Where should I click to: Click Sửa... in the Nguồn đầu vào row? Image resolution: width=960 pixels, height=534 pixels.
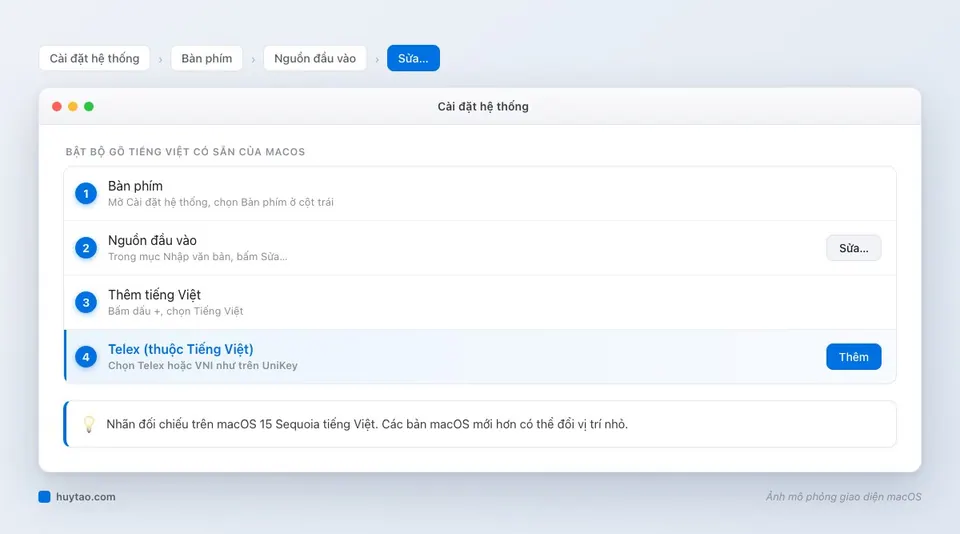pyautogui.click(x=853, y=248)
